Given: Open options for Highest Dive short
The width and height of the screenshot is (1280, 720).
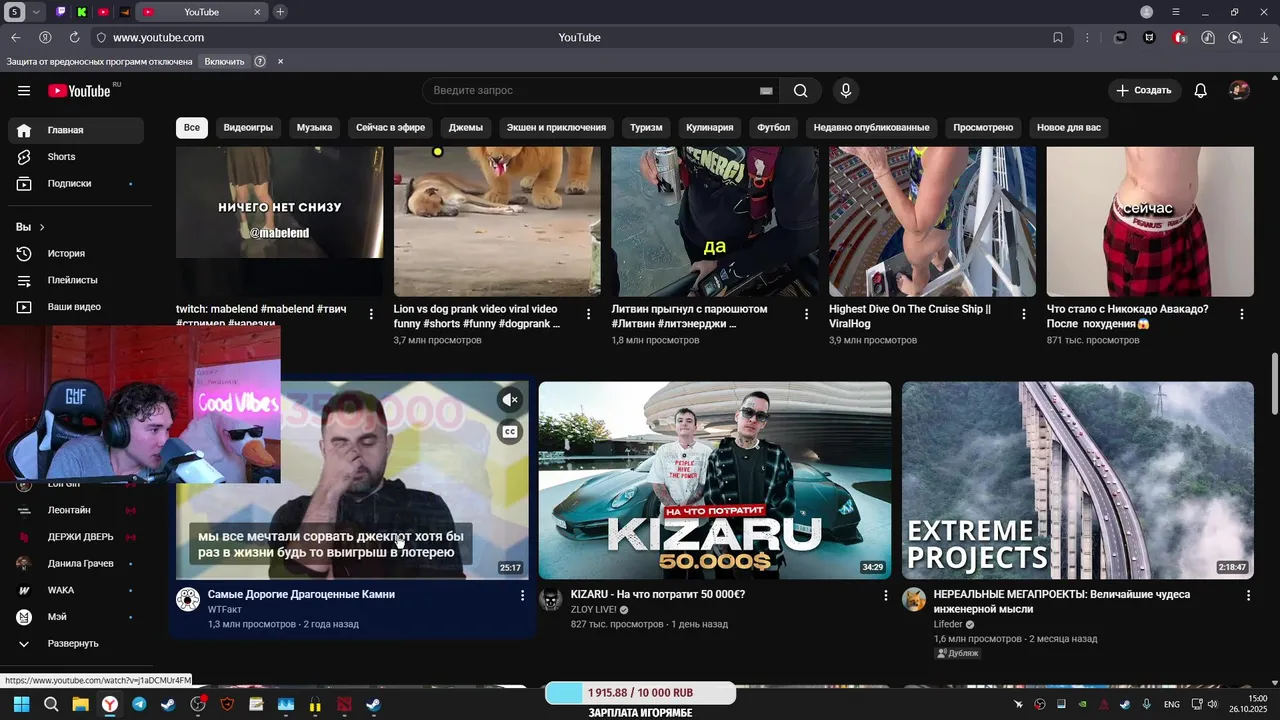Looking at the screenshot, I should pos(1023,314).
